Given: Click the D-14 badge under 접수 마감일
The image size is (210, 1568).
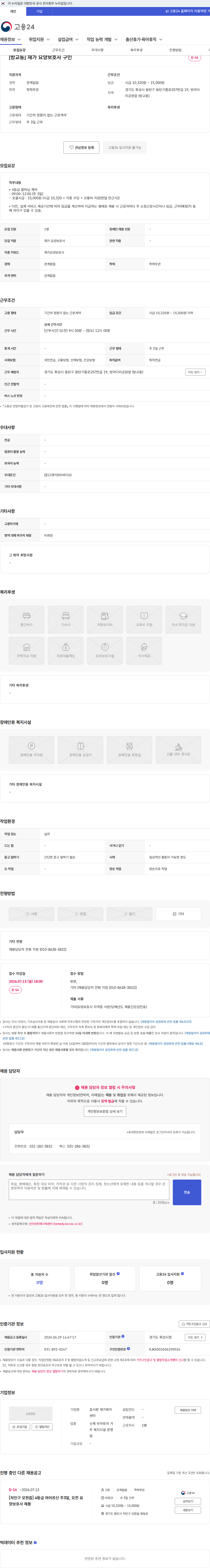Looking at the screenshot, I should [15, 990].
